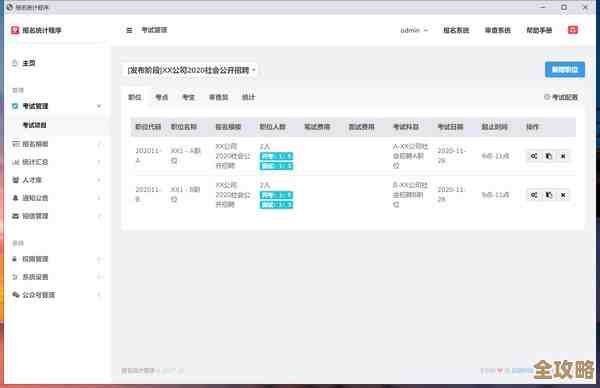Go to 主页 in the sidebar

coord(29,63)
